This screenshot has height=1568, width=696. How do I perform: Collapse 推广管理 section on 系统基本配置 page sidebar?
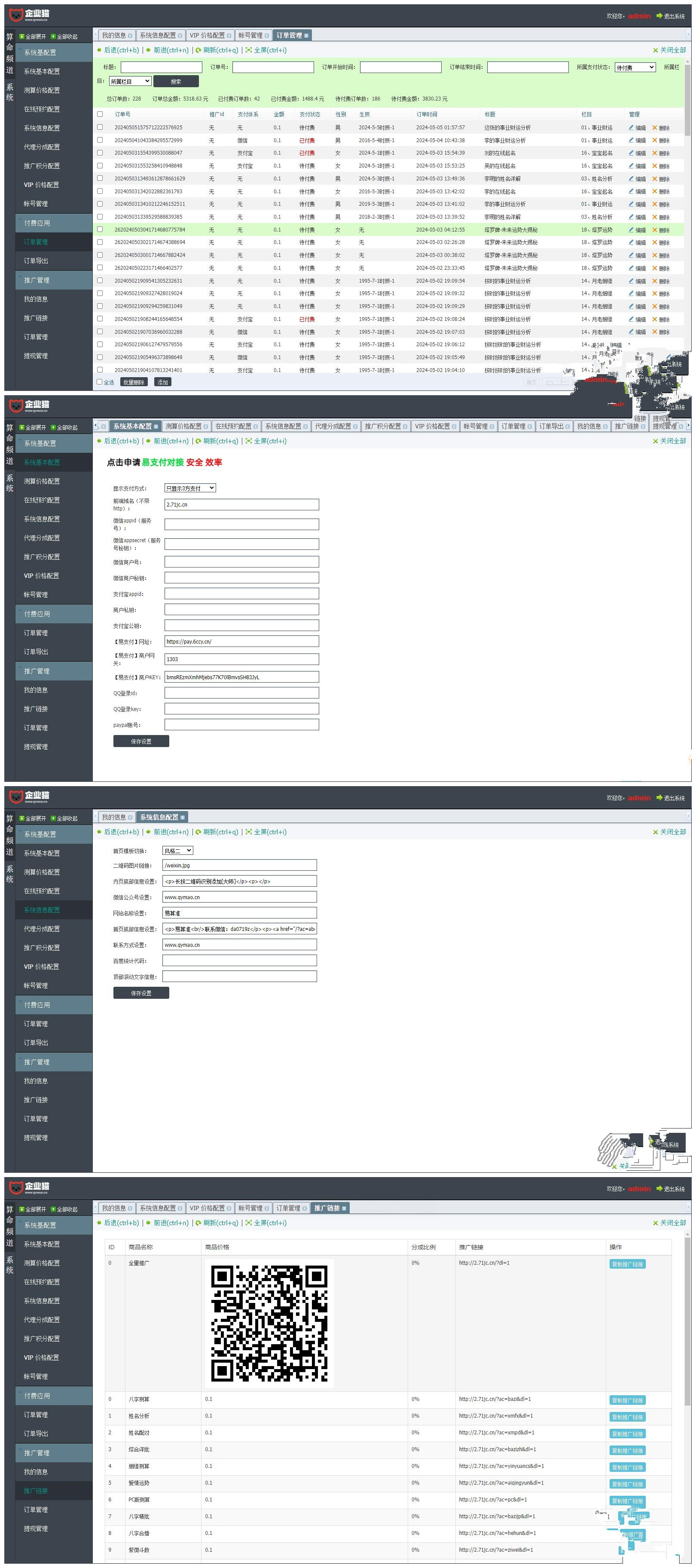(54, 671)
